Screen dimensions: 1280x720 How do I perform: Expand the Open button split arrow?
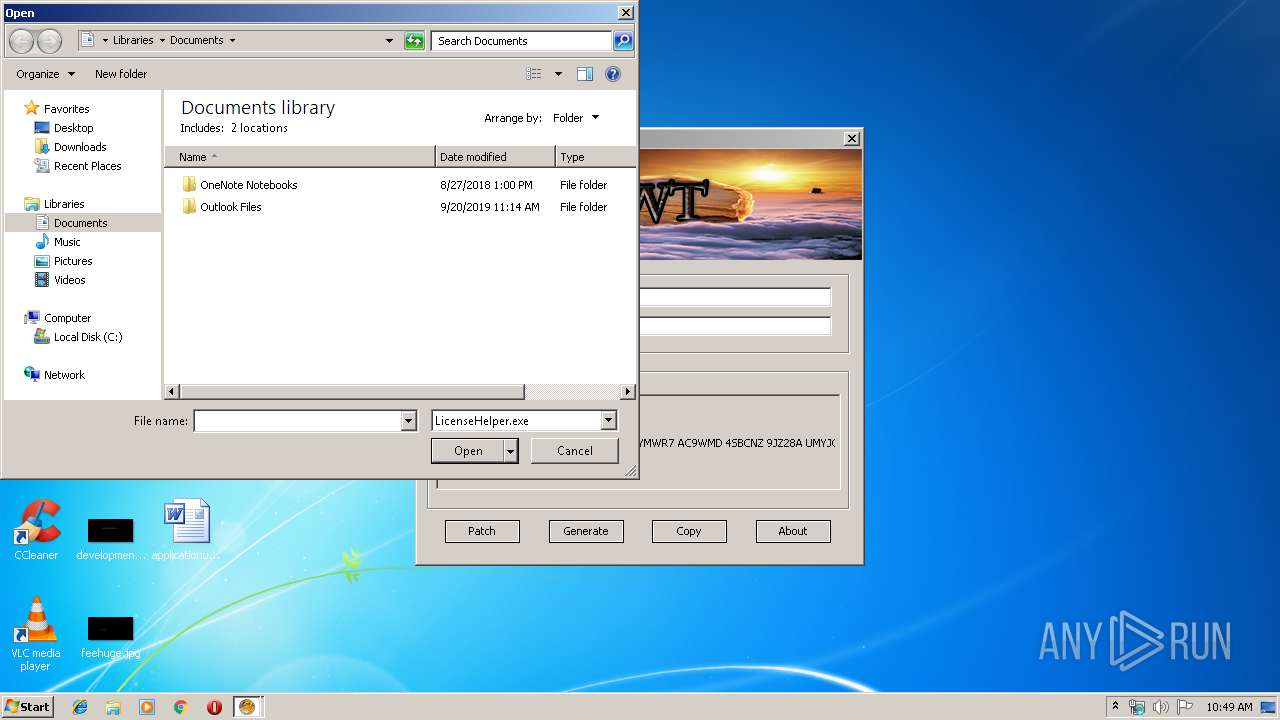tap(511, 451)
